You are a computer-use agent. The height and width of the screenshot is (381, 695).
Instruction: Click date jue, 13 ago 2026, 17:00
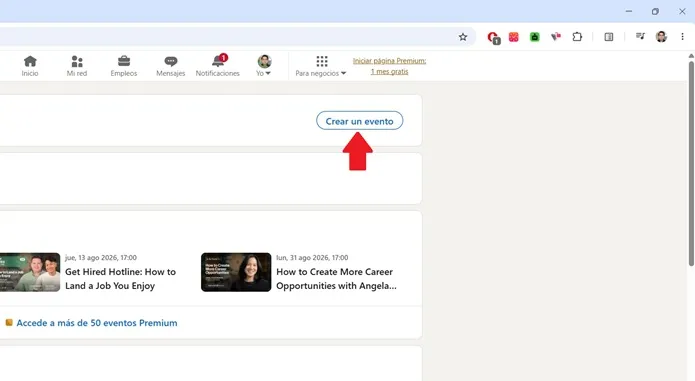point(101,257)
